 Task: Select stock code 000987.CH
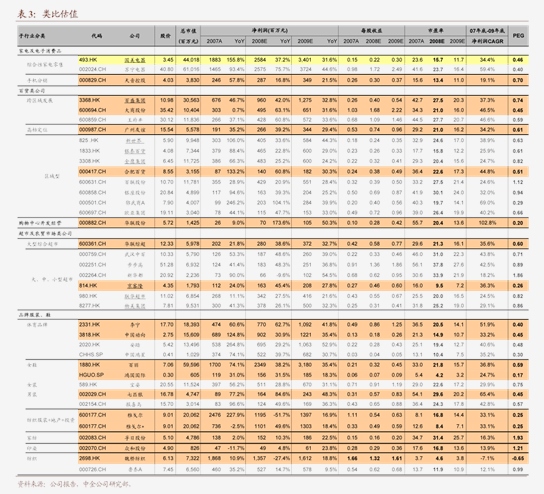click(x=92, y=129)
